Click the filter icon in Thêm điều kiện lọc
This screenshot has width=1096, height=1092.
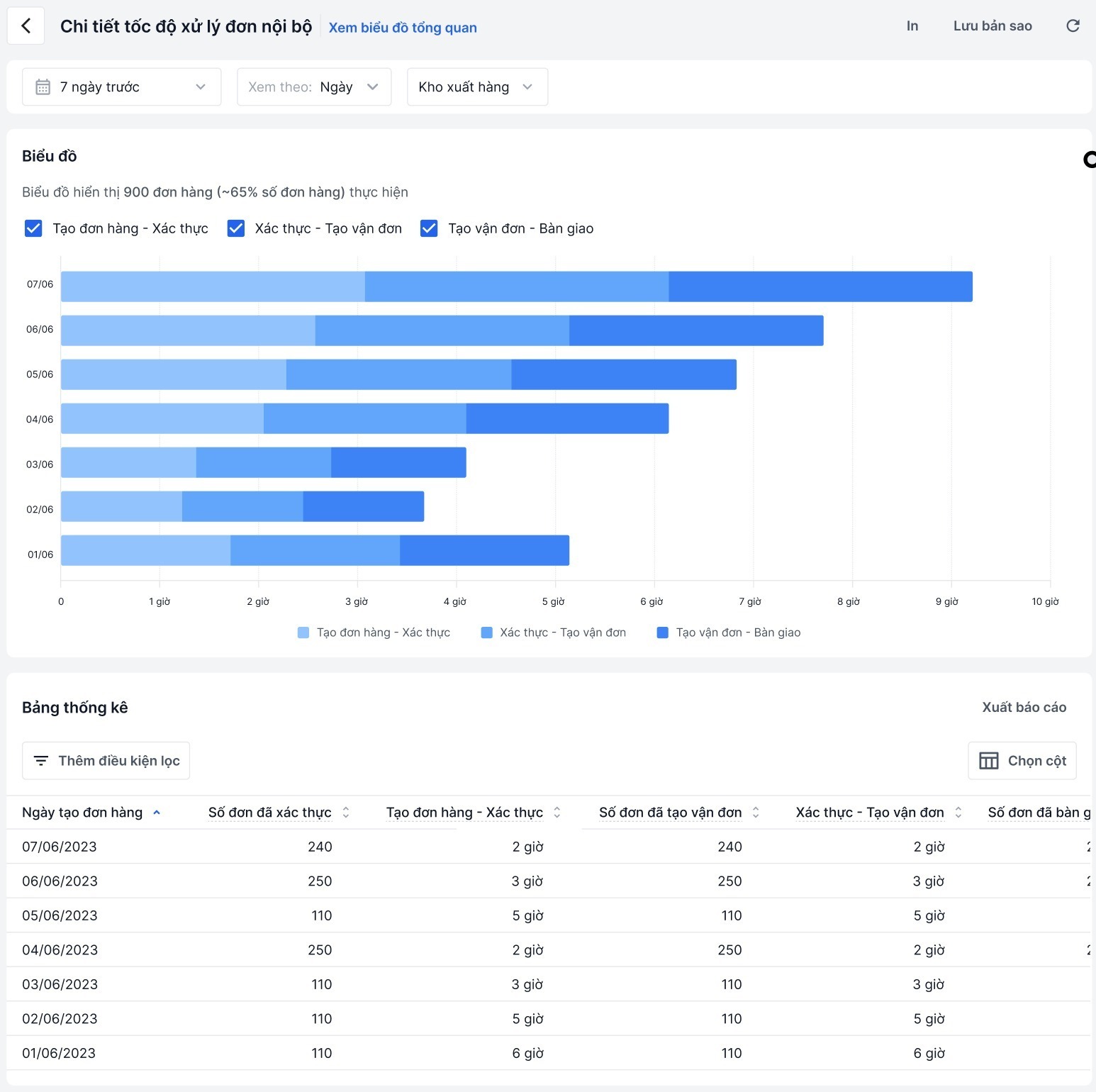(x=41, y=761)
